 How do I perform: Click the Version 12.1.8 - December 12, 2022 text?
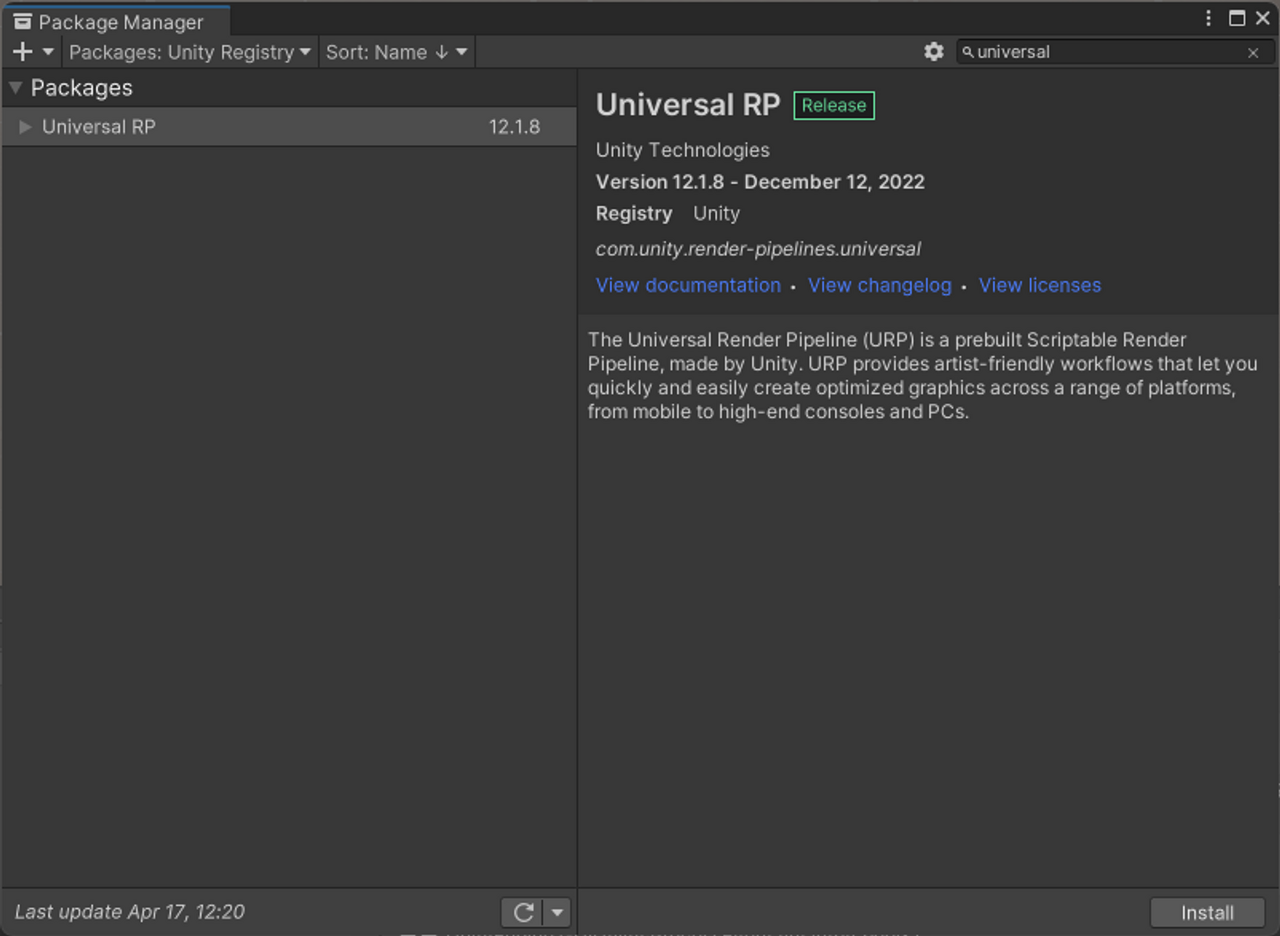tap(760, 182)
